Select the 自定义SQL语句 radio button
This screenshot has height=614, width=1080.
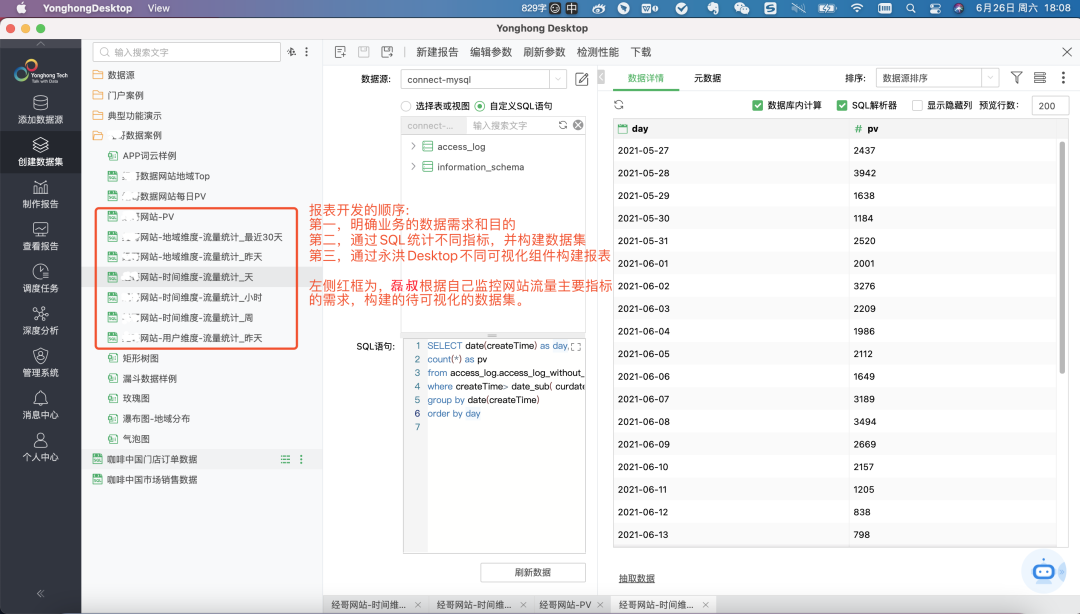(479, 106)
